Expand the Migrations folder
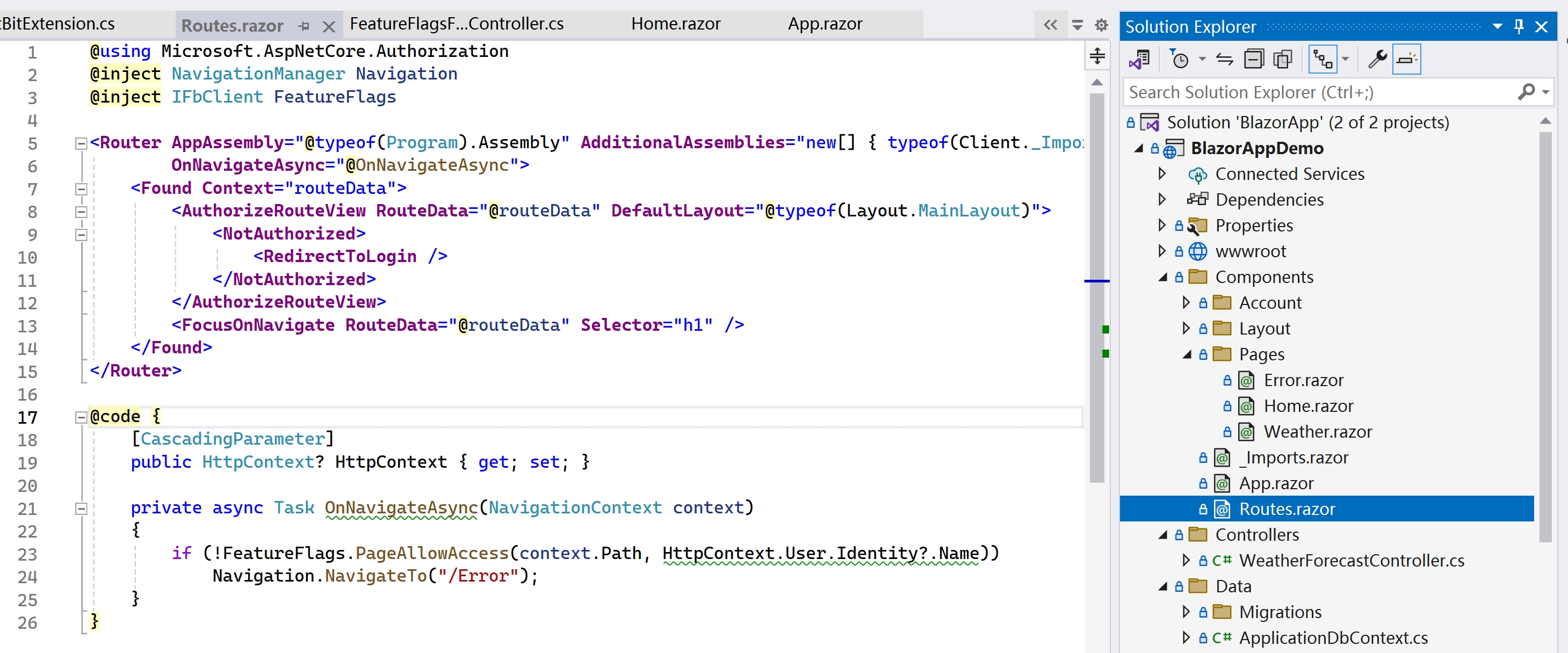The image size is (1568, 653). [1186, 612]
